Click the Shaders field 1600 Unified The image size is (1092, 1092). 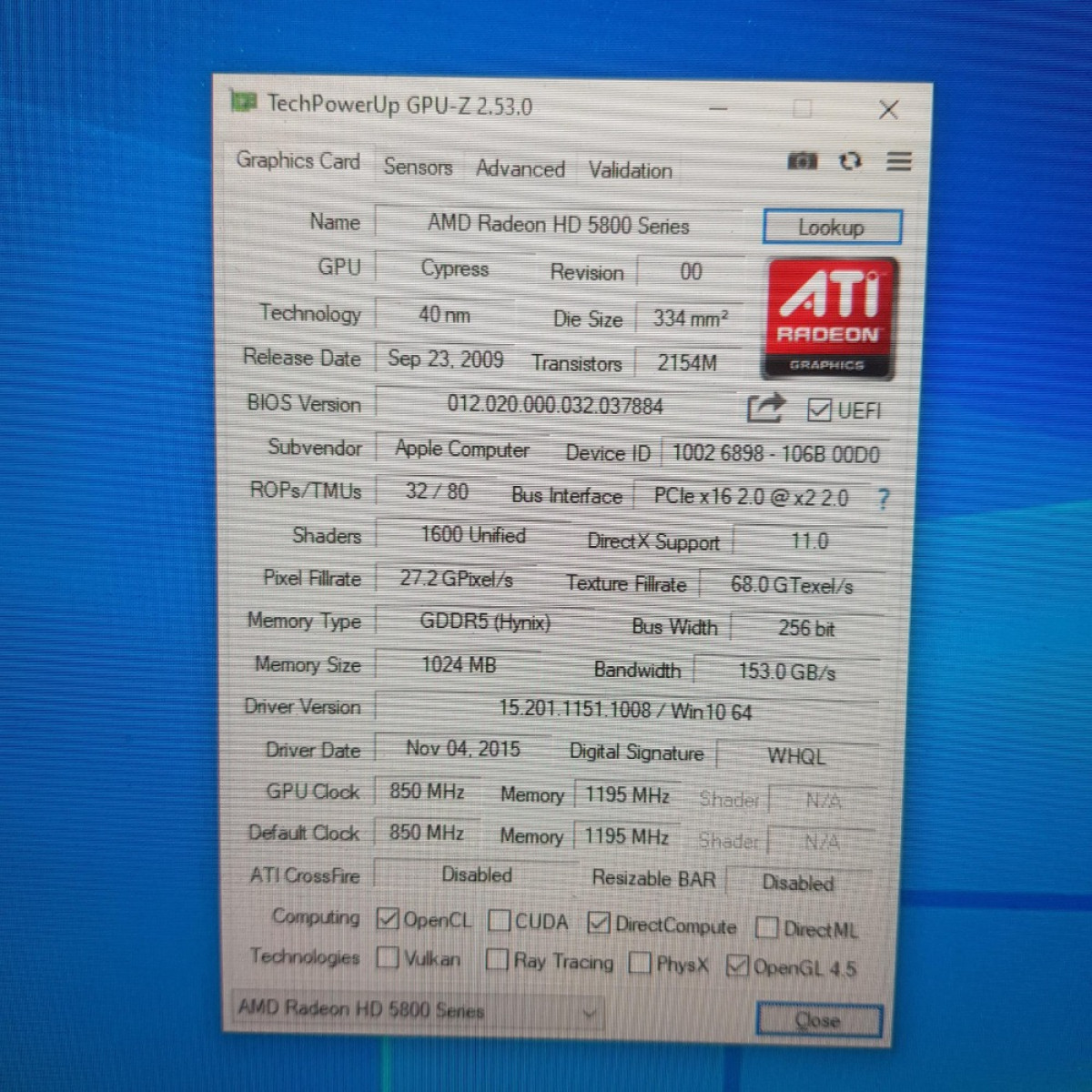tap(473, 535)
